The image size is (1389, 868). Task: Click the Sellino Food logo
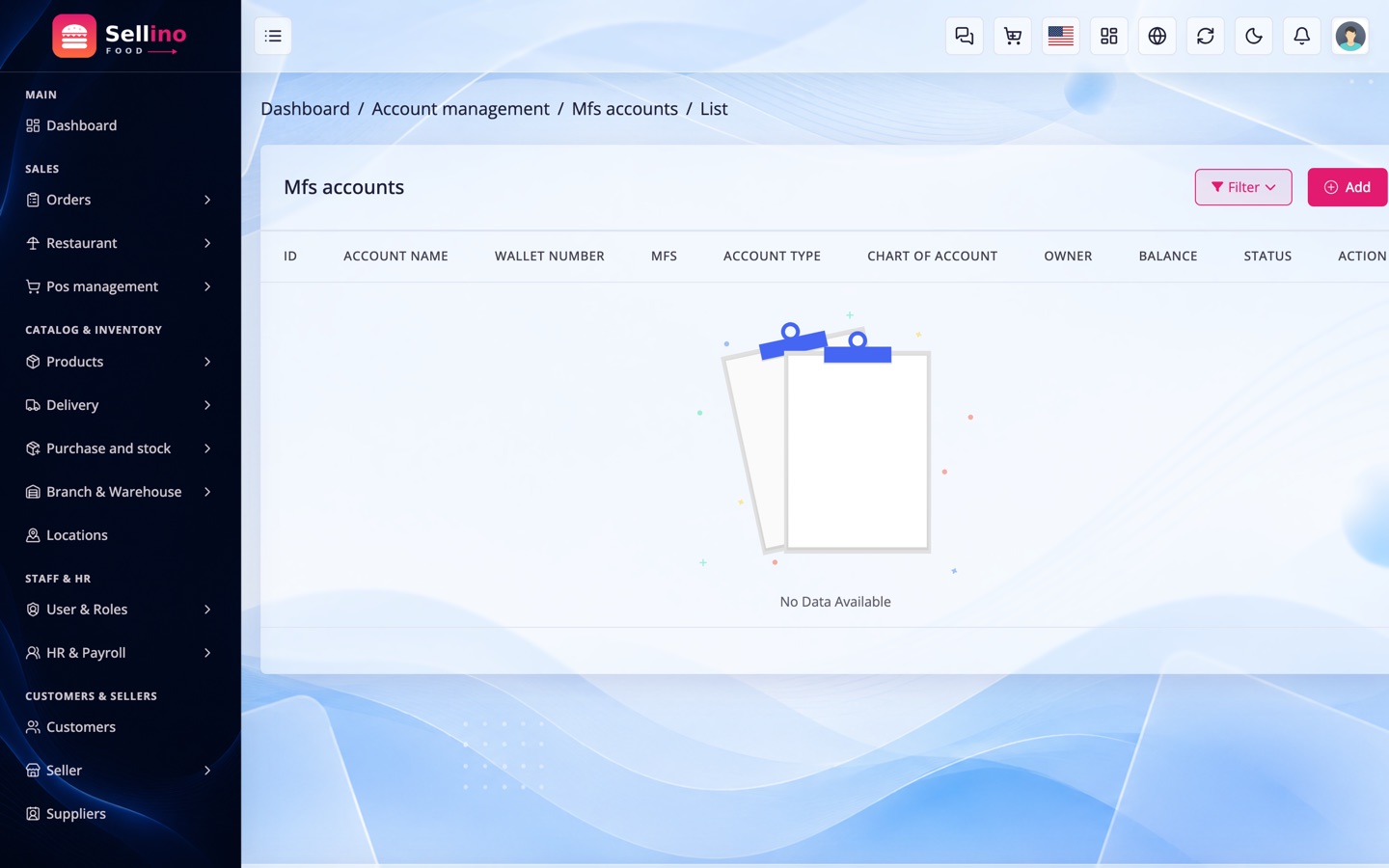(120, 36)
